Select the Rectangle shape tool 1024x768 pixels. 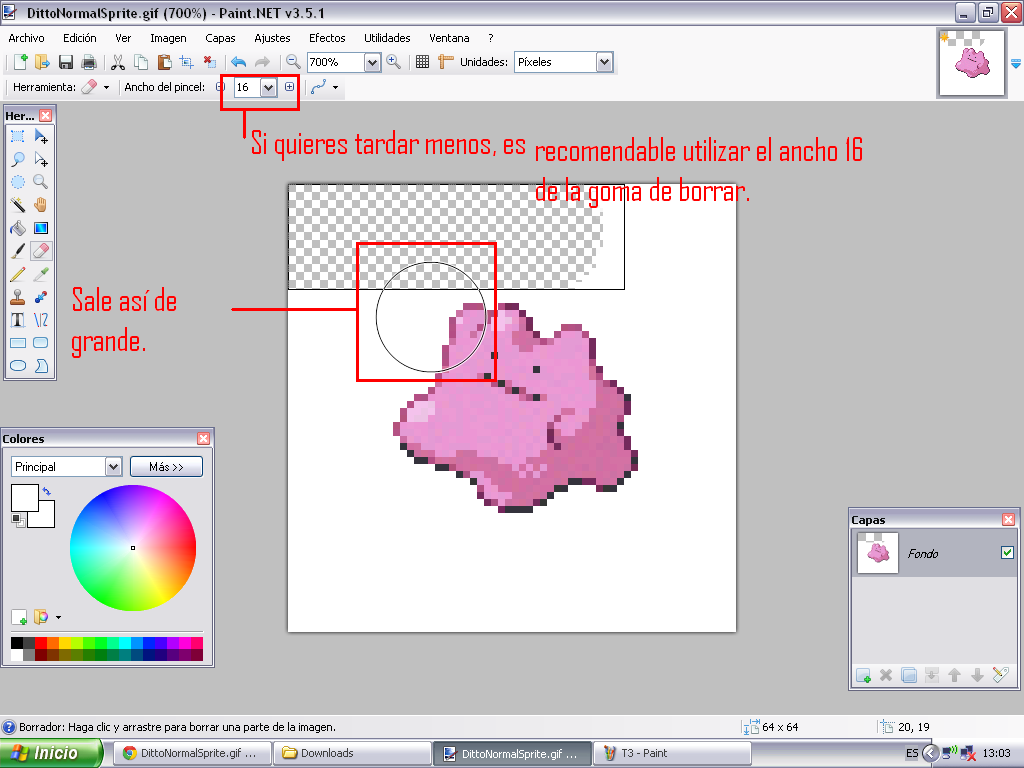pyautogui.click(x=18, y=343)
